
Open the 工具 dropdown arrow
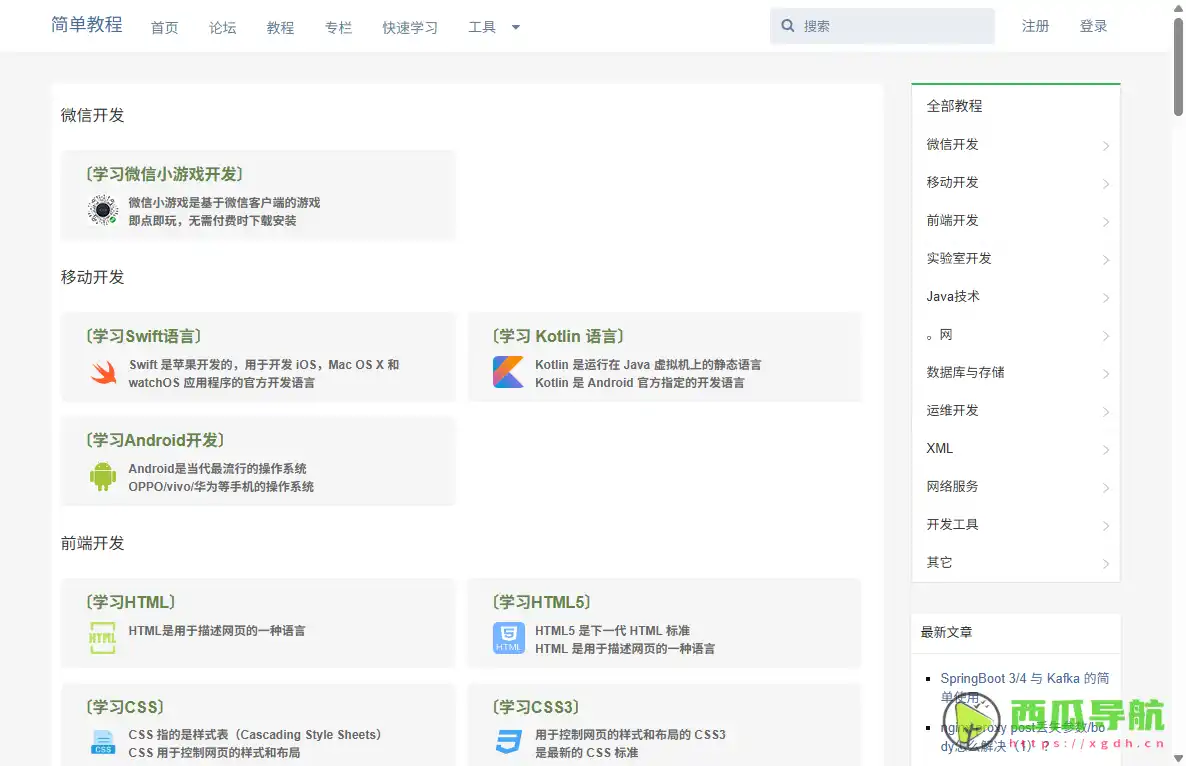tap(516, 27)
